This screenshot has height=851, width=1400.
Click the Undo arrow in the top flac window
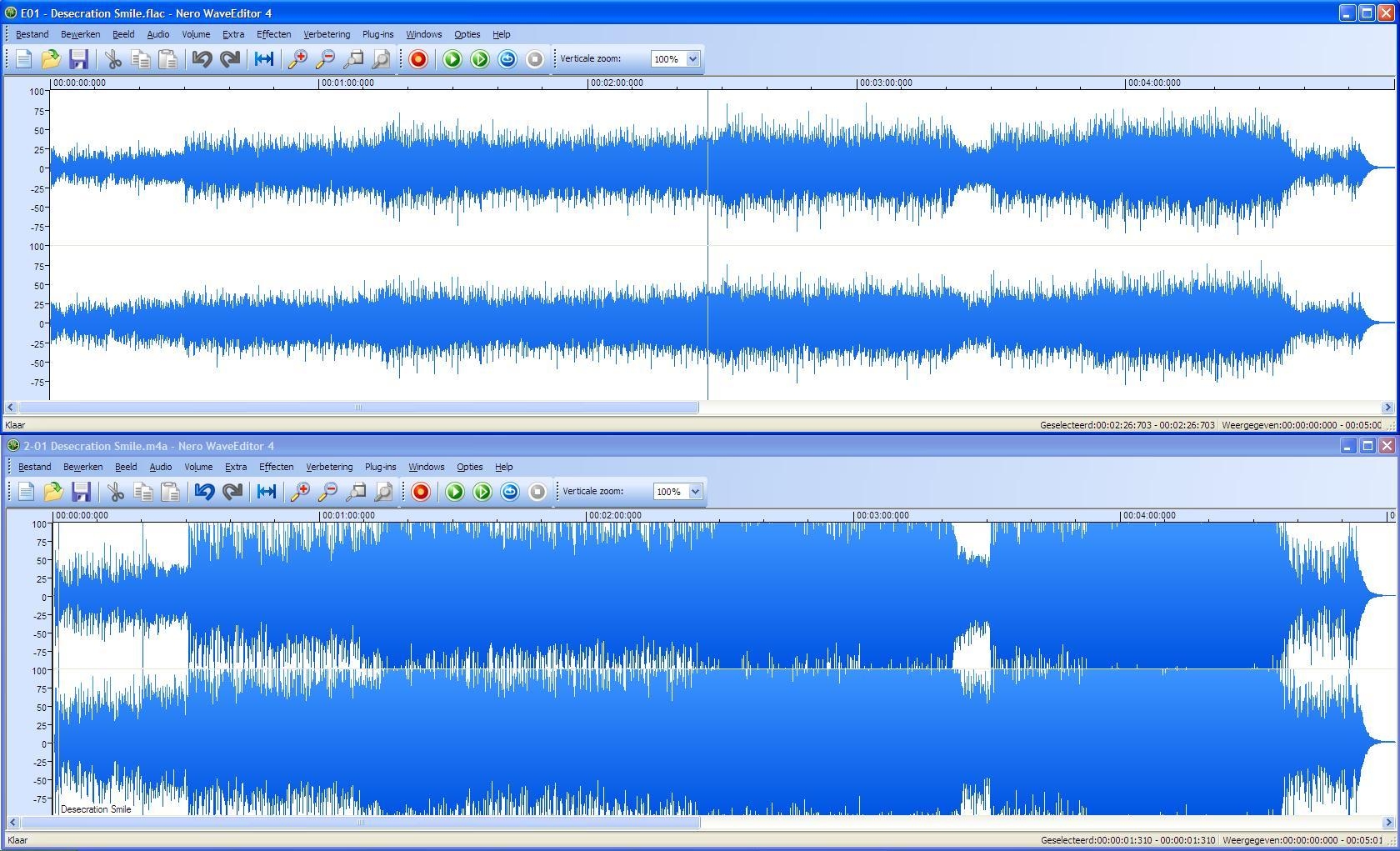click(202, 59)
